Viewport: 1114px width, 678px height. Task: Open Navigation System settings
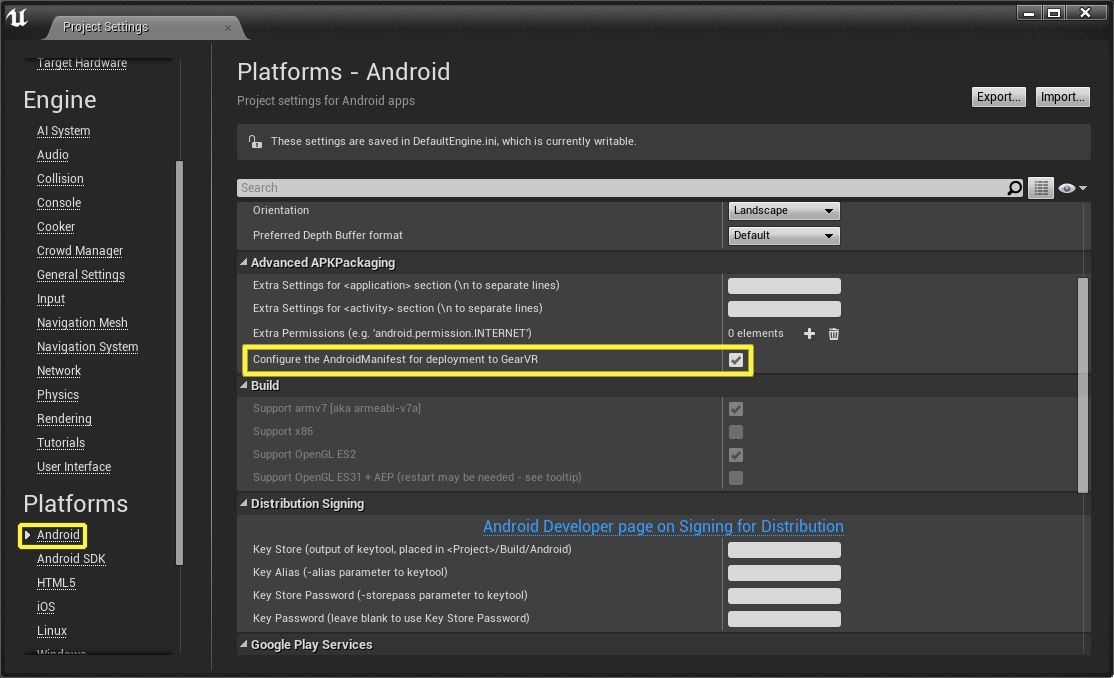[x=87, y=347]
